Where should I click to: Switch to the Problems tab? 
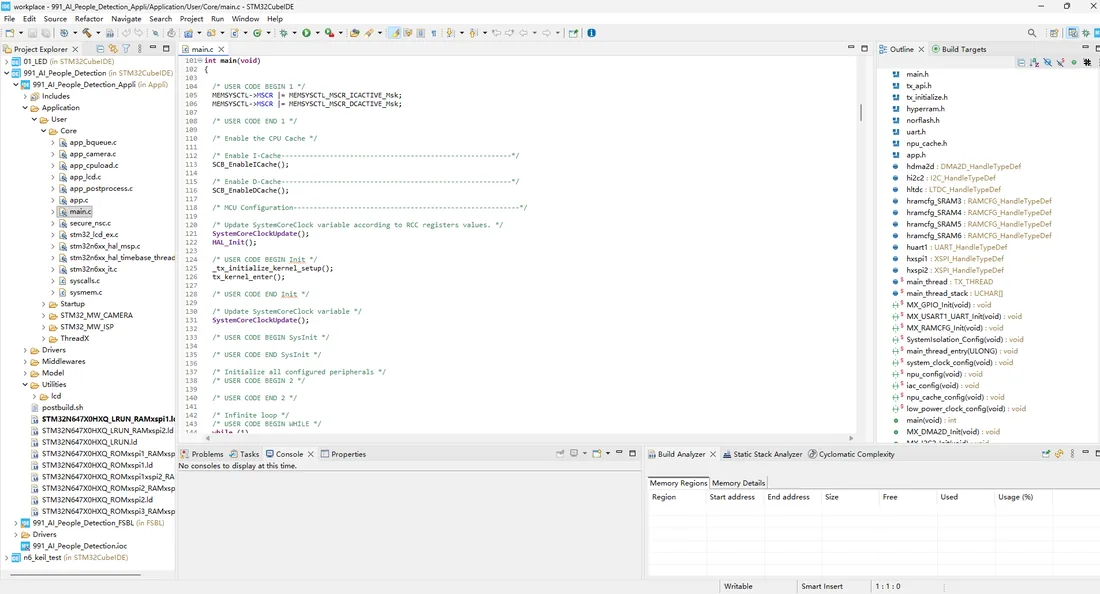(x=202, y=454)
